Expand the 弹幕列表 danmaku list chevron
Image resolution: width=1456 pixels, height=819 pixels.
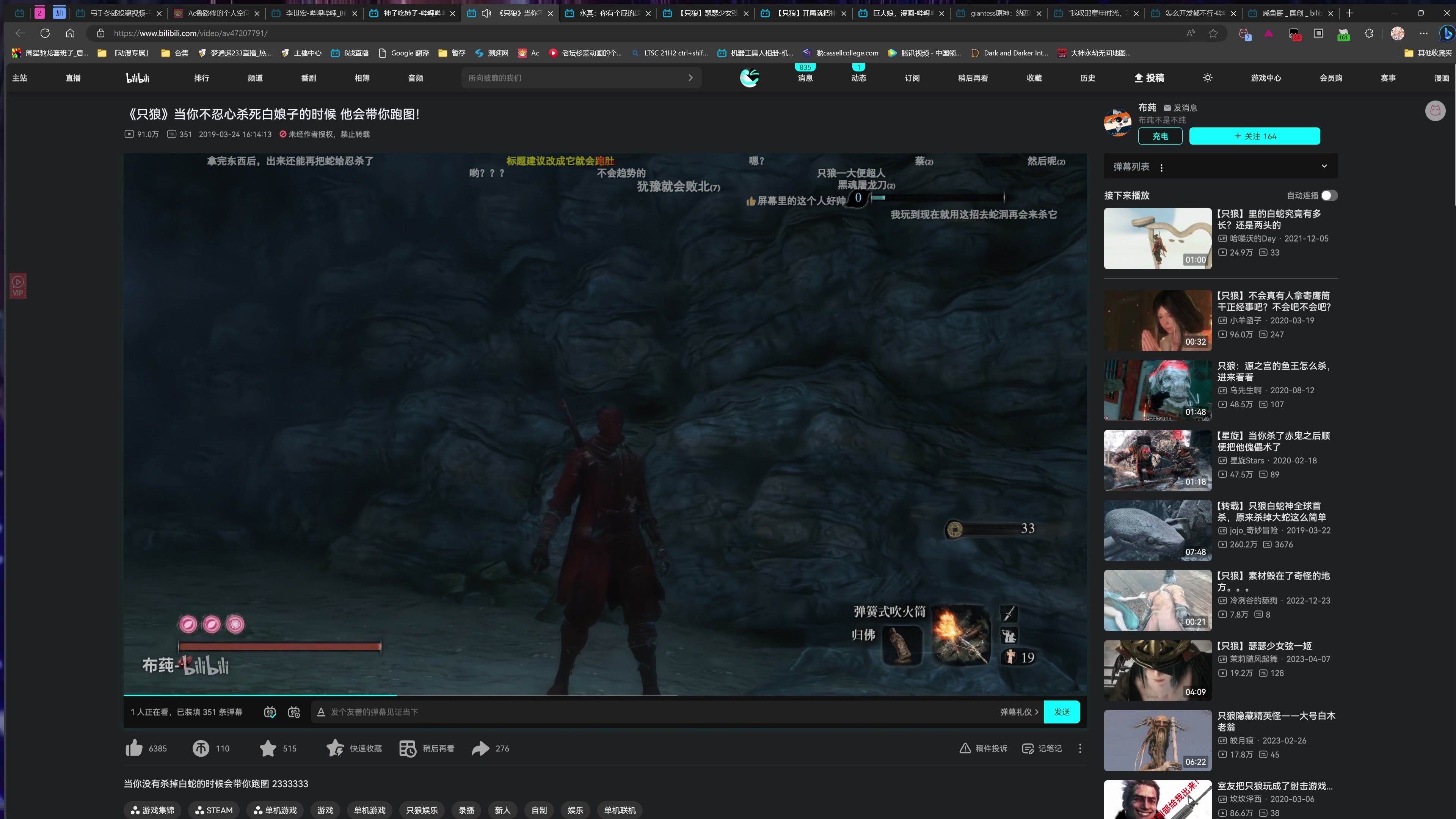1324,166
